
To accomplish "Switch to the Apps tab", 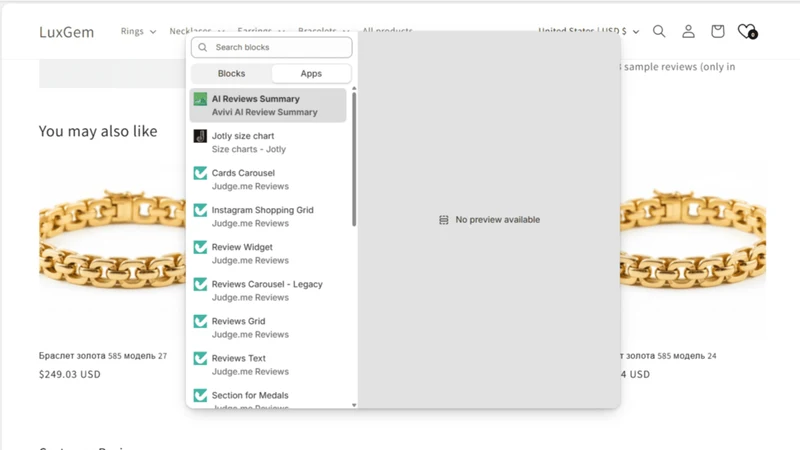I will tap(311, 73).
